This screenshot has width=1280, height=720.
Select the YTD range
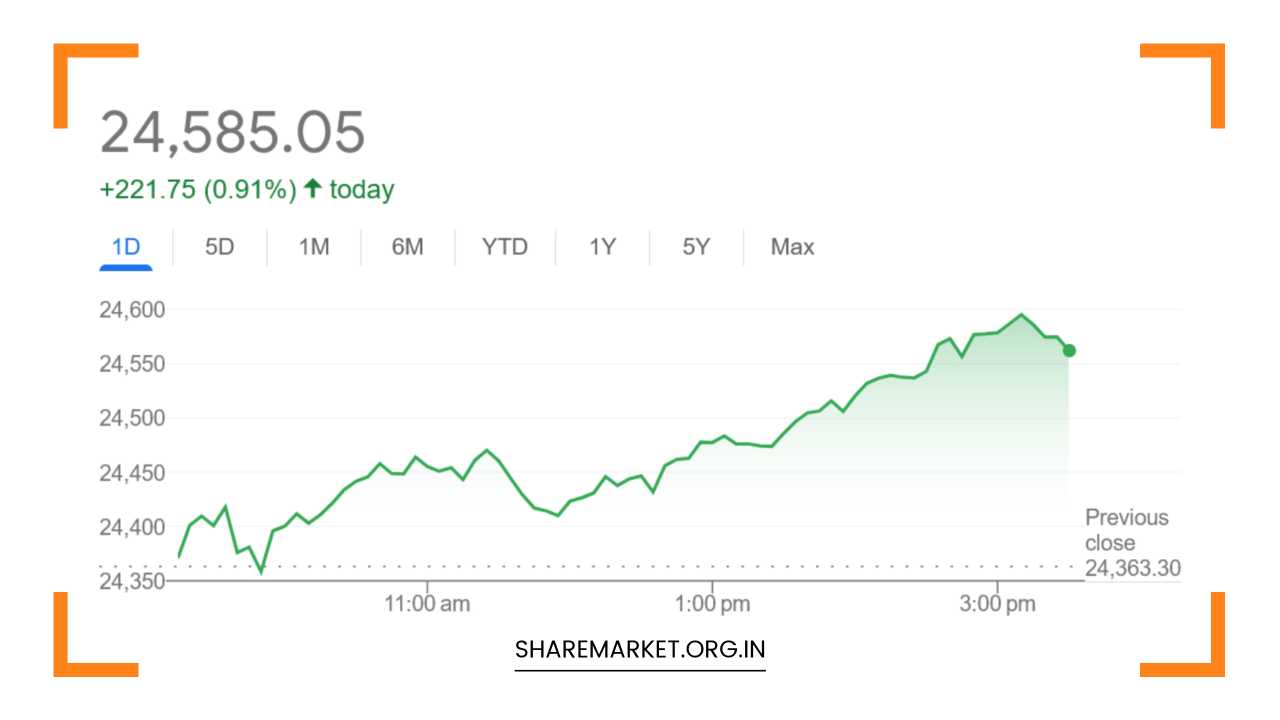pos(504,246)
